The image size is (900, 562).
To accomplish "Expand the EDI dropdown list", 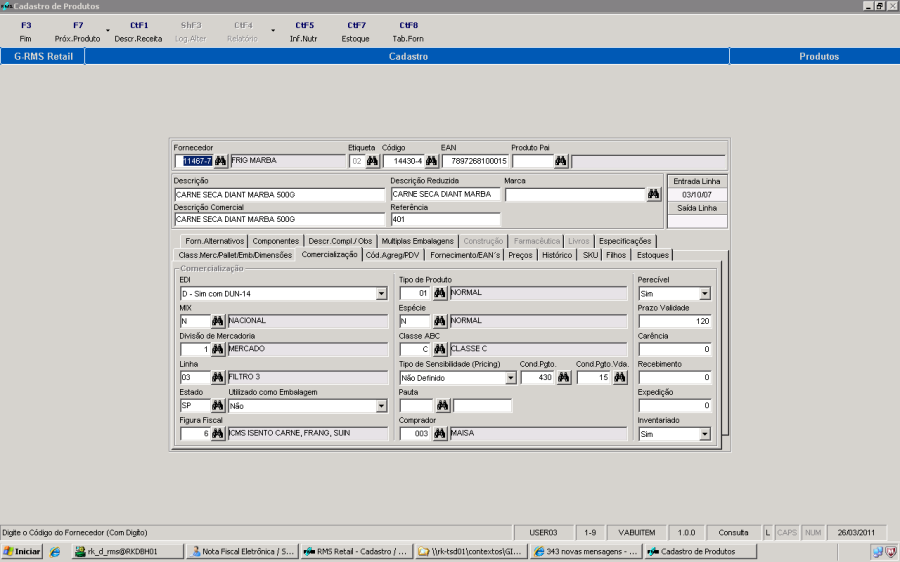I will [381, 294].
